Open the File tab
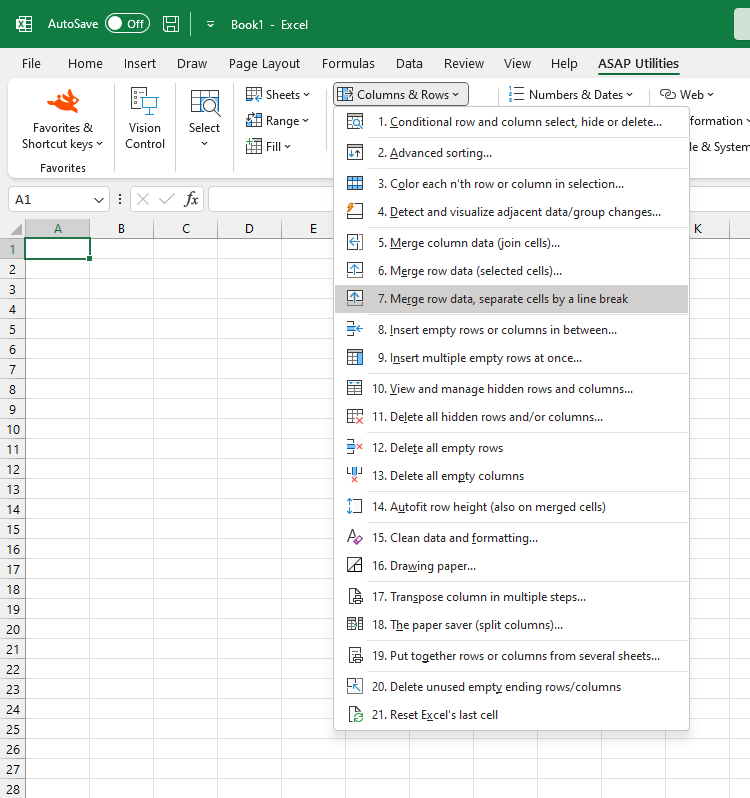Viewport: 750px width, 798px height. [31, 64]
